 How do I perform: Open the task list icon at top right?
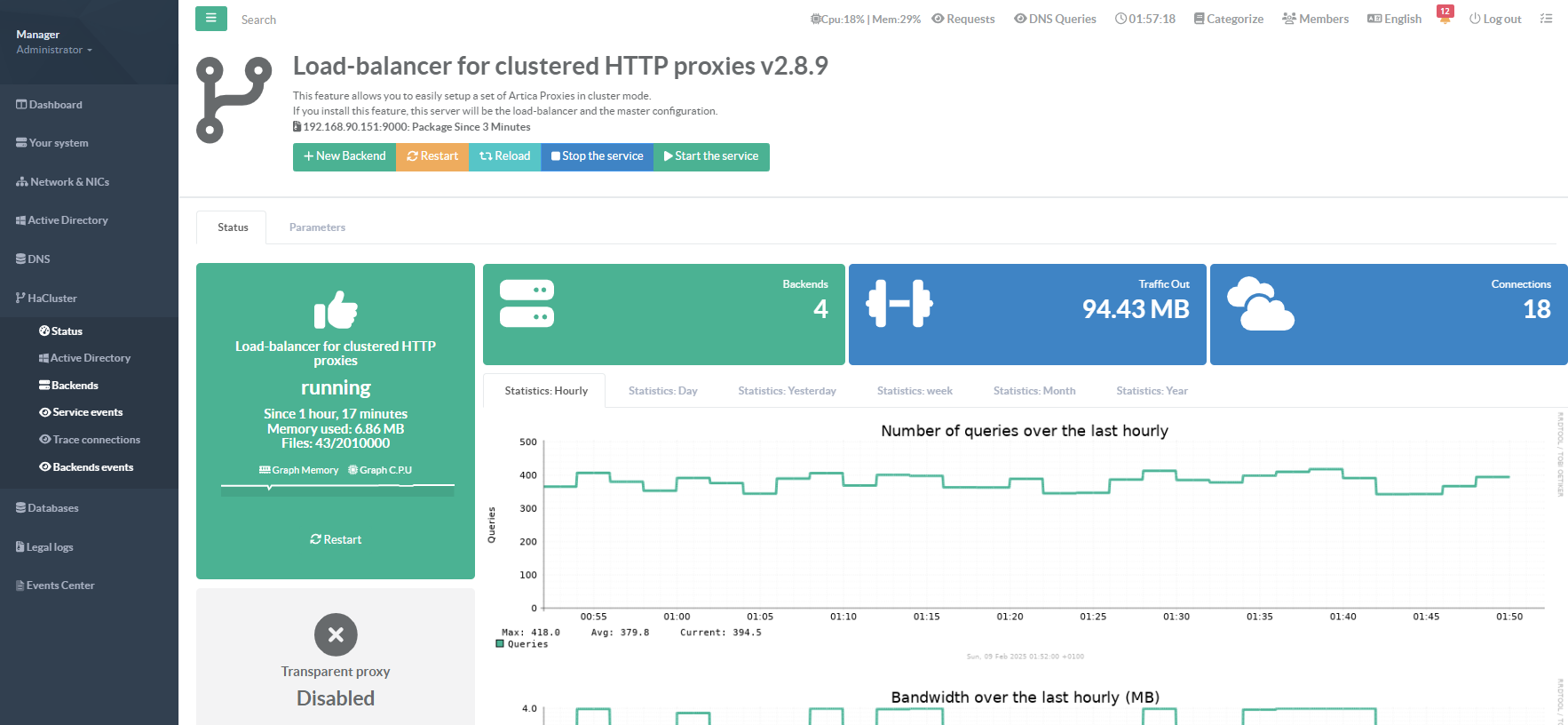coord(1546,19)
